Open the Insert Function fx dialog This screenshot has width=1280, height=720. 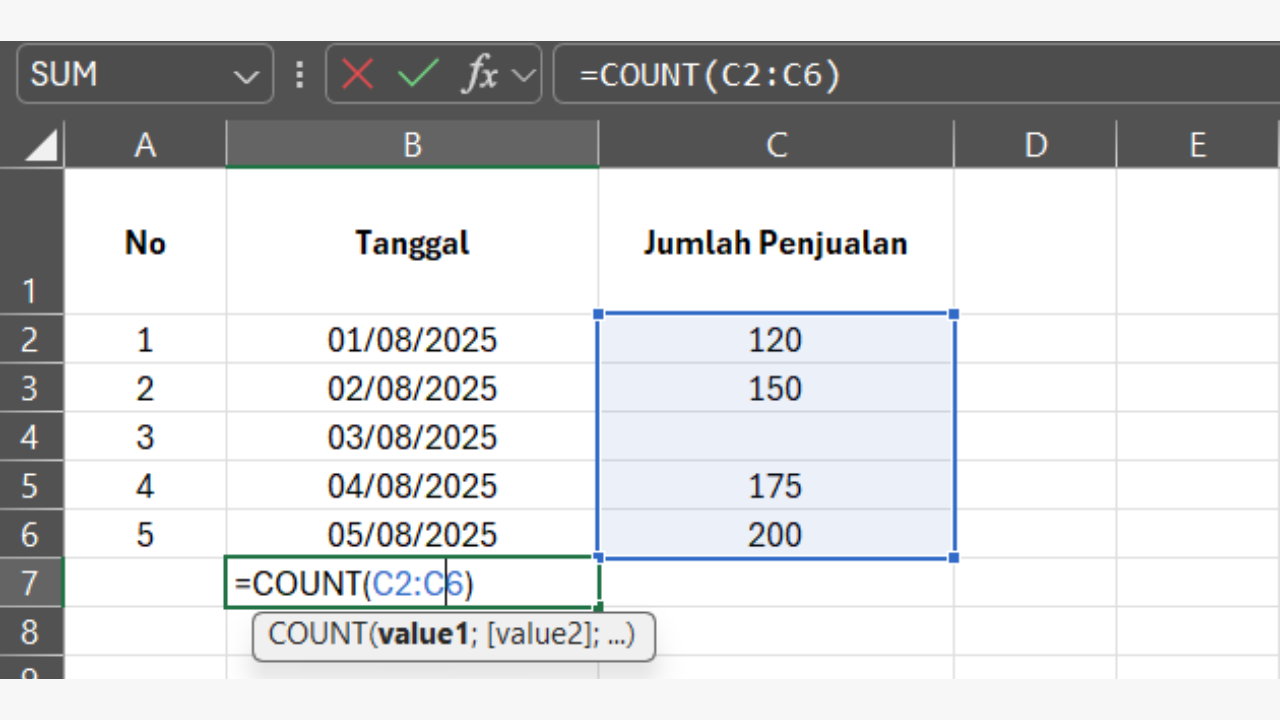tap(480, 73)
